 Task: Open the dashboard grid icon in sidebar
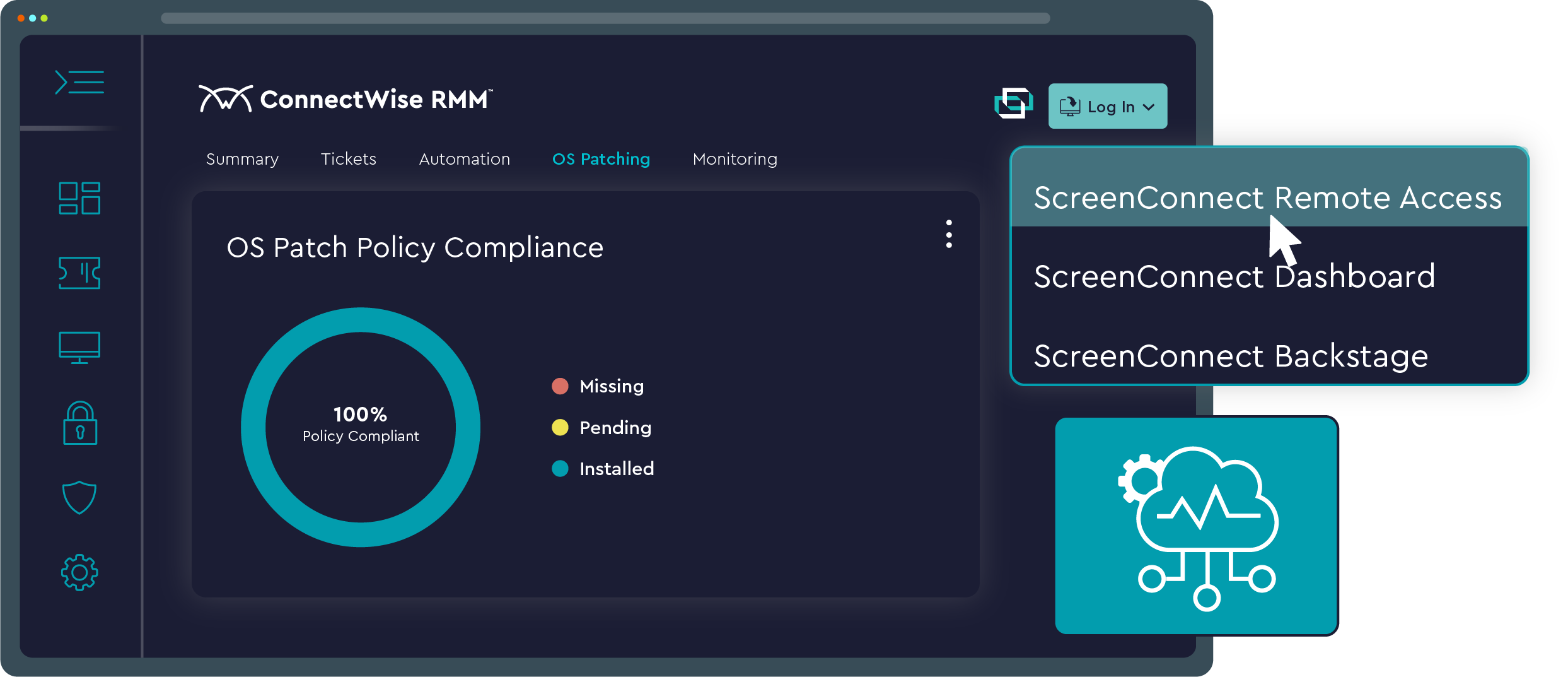tap(79, 199)
